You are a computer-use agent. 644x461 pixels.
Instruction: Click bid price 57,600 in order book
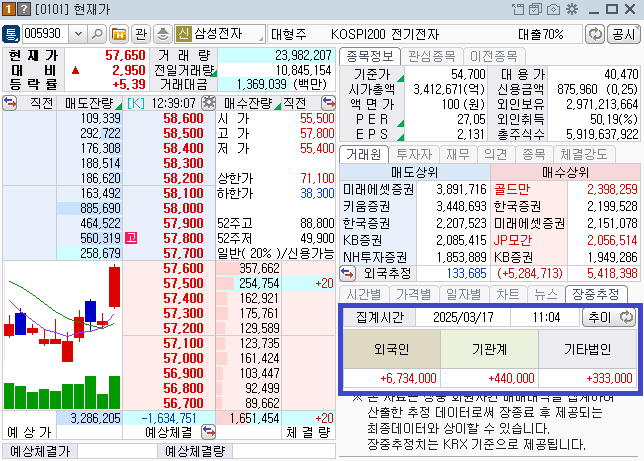183,268
